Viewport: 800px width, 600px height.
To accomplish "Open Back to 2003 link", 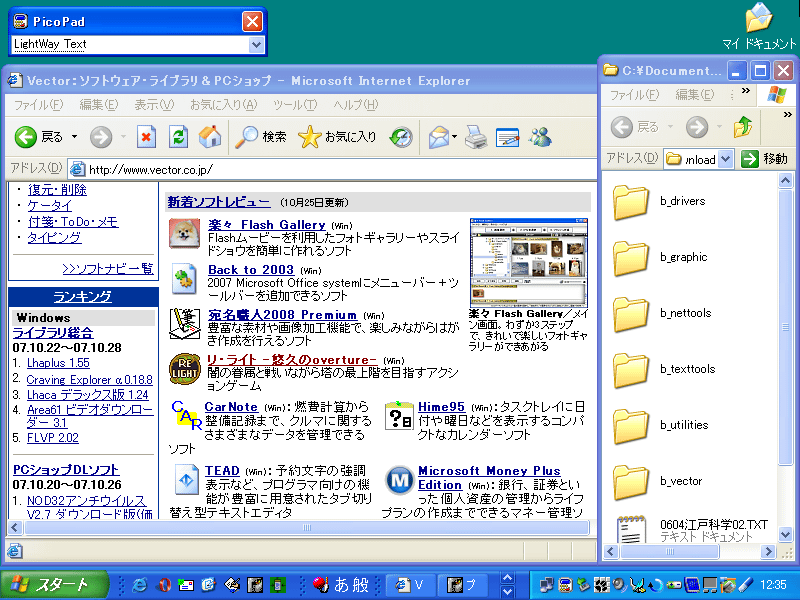I will click(x=251, y=270).
